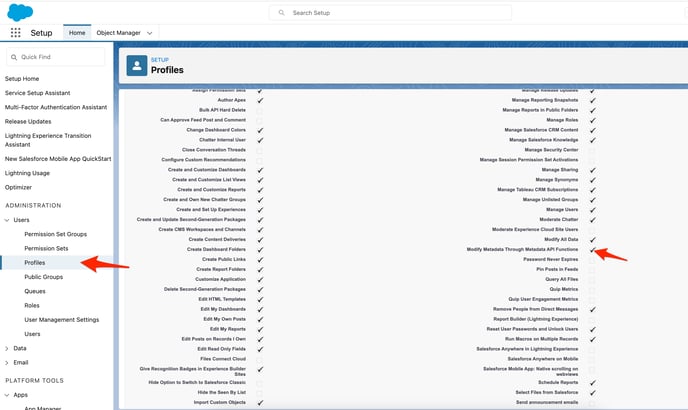Image resolution: width=688 pixels, height=410 pixels.
Task: Toggle Edit HTML Templates checkbox
Action: [x=260, y=299]
